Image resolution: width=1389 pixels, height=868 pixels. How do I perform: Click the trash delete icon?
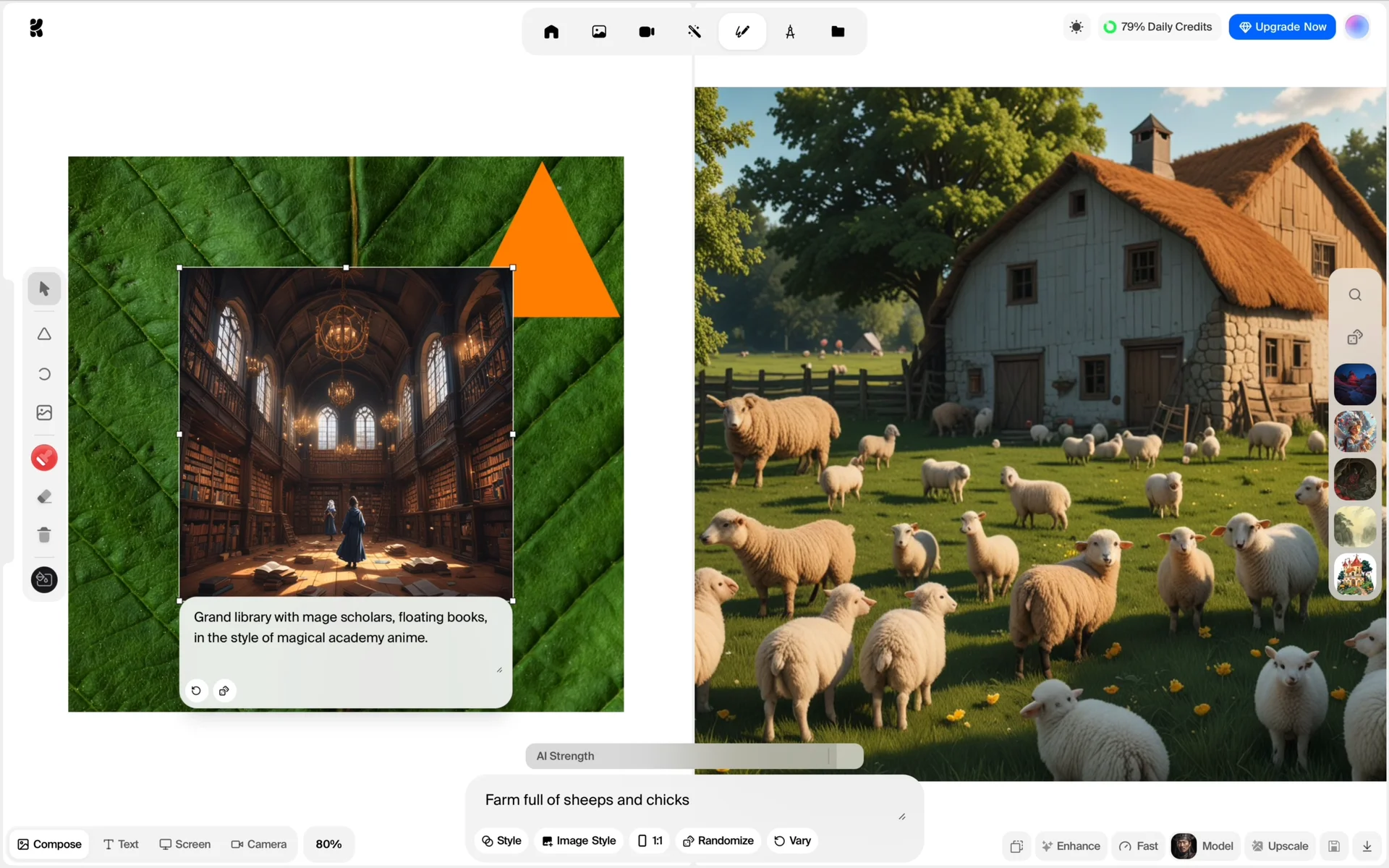click(44, 535)
